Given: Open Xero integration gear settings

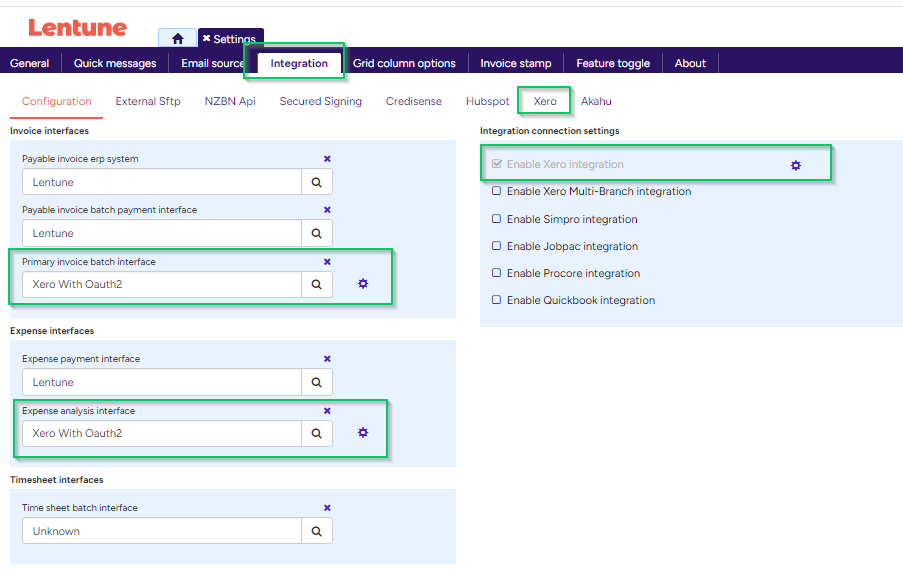Looking at the screenshot, I should [x=796, y=165].
